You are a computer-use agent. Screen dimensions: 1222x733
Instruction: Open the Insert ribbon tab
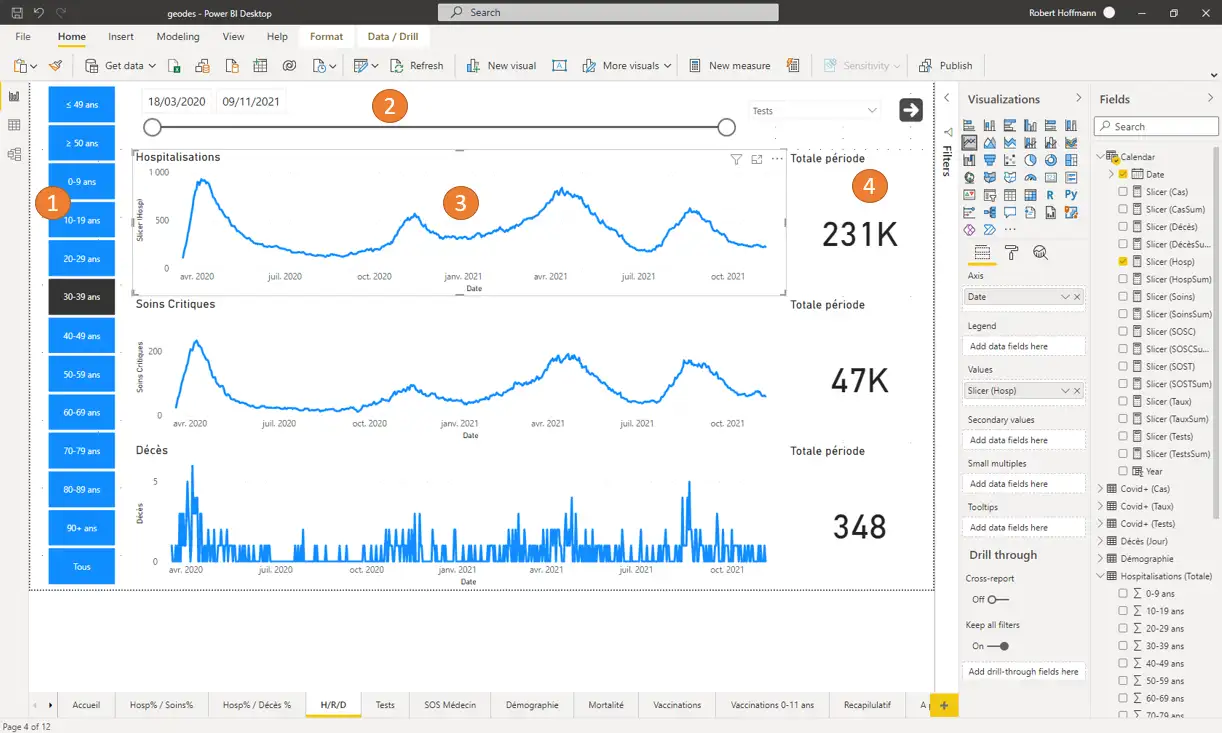[121, 37]
